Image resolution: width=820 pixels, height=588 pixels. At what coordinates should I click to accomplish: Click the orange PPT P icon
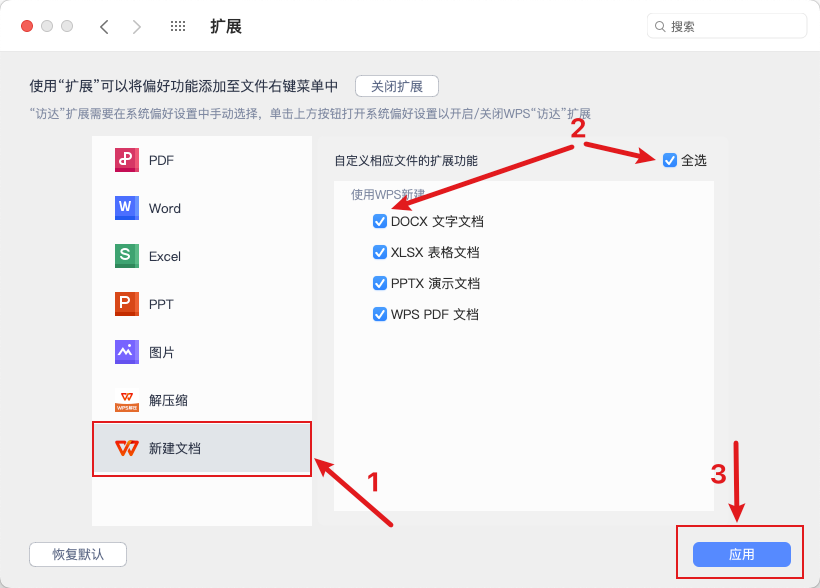pos(127,304)
